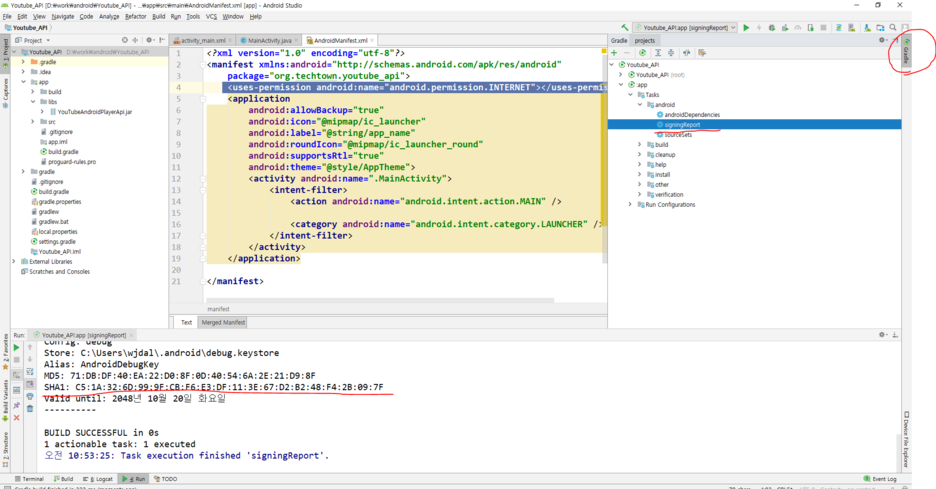
Task: Open the Refactor menu
Action: click(x=136, y=17)
